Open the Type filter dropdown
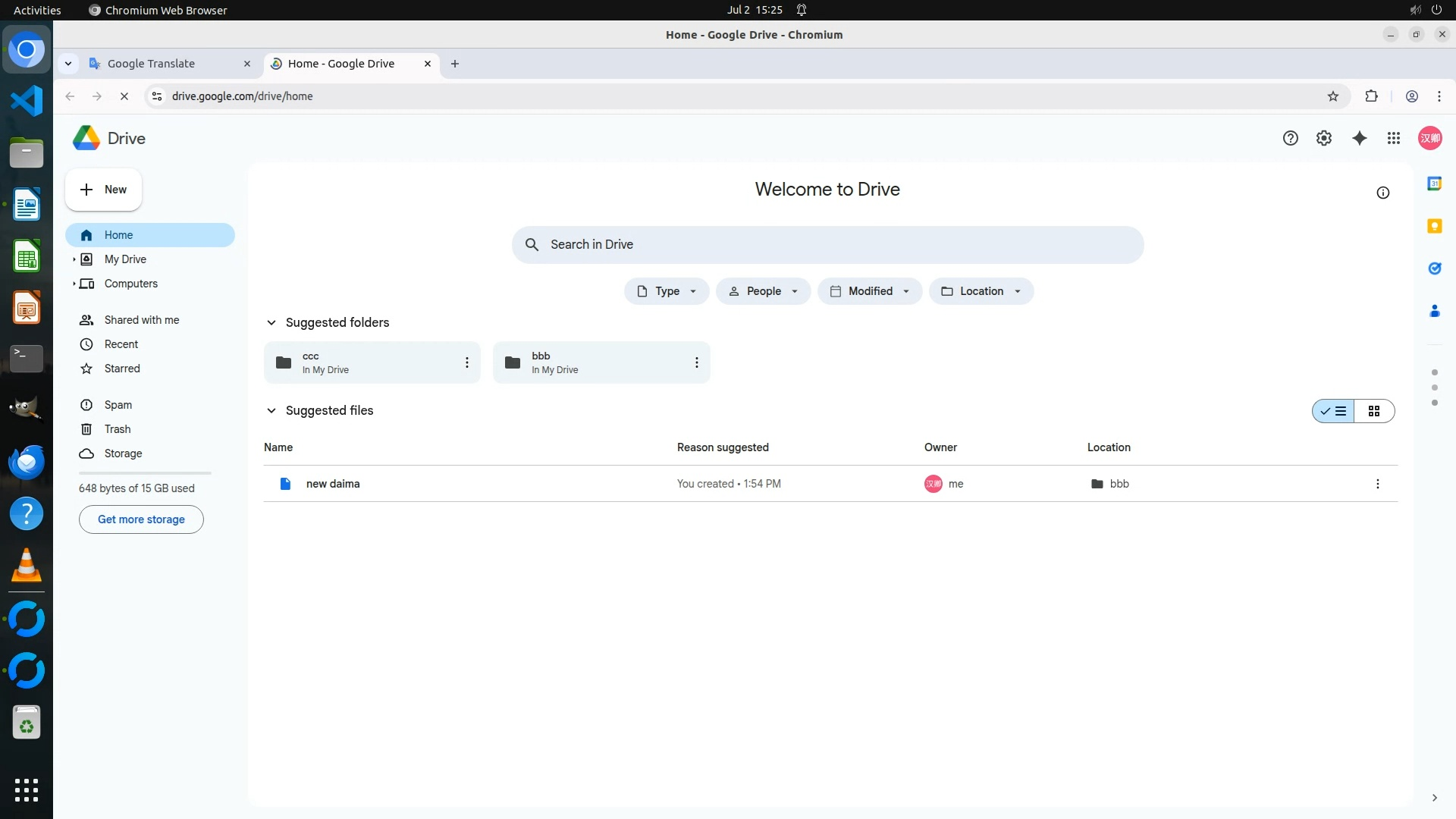Viewport: 1456px width, 819px height. [x=666, y=291]
